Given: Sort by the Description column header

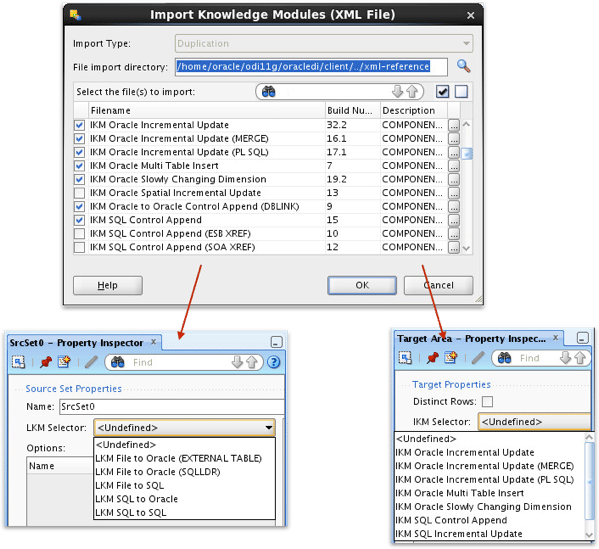Looking at the screenshot, I should click(x=414, y=110).
